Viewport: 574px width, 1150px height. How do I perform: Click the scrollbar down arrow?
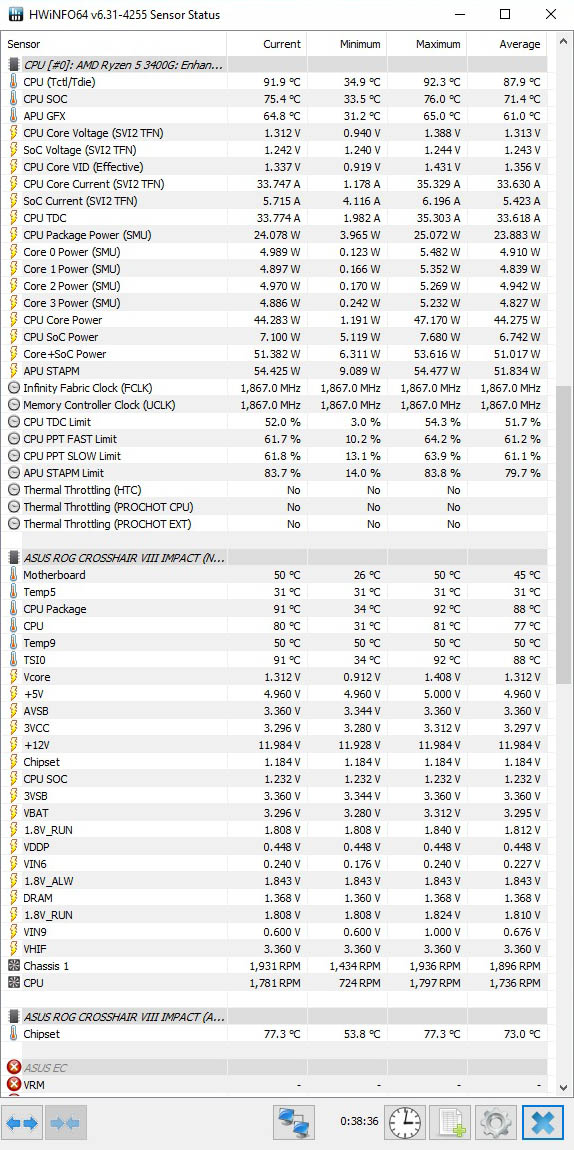(x=563, y=1088)
